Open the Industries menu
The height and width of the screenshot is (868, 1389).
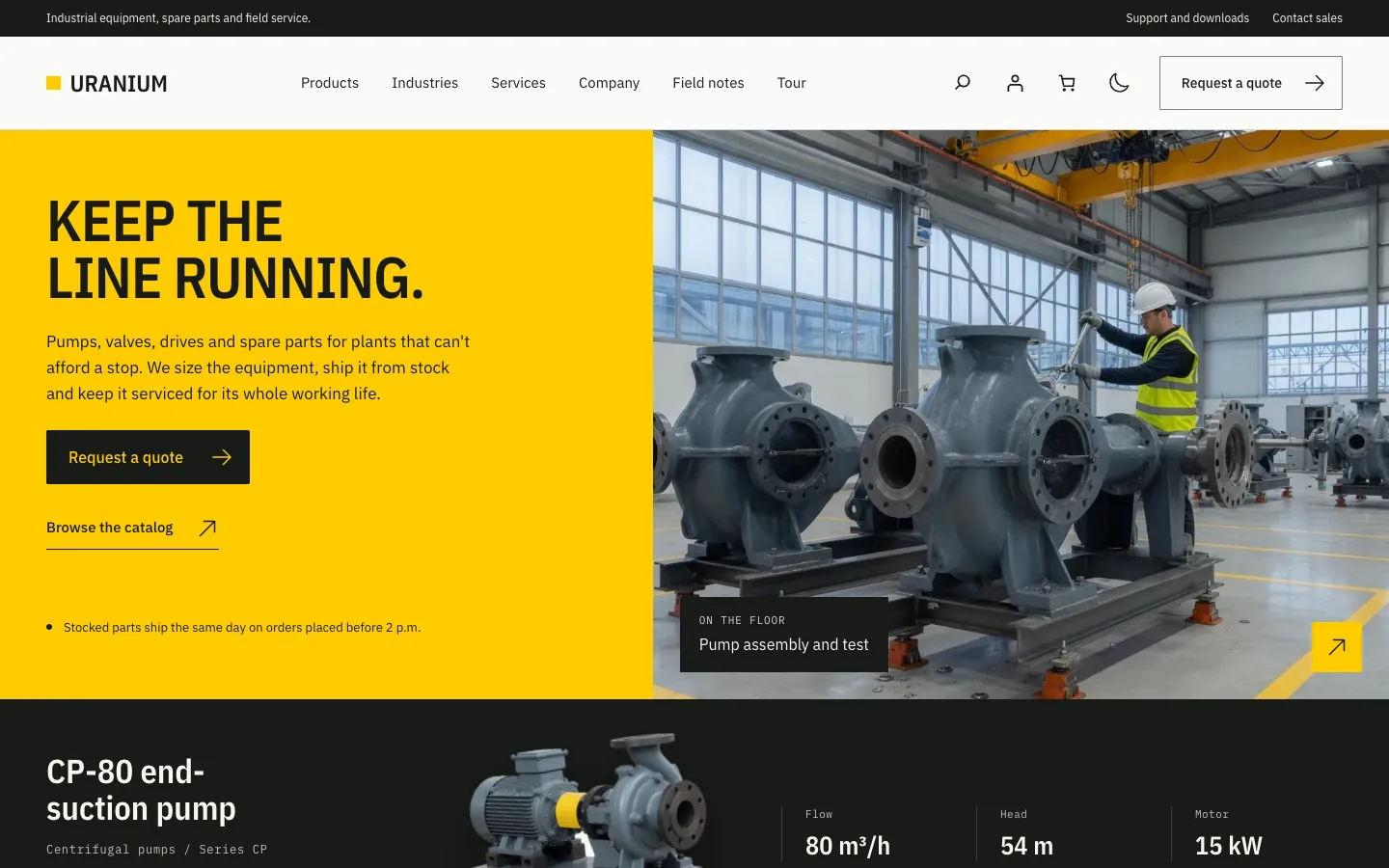(x=424, y=83)
